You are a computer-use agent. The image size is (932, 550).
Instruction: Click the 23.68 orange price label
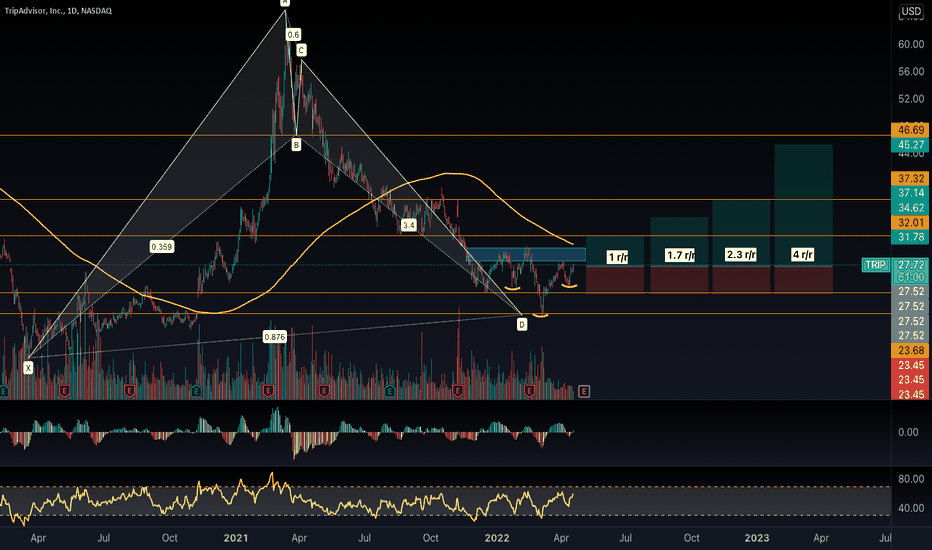(x=911, y=351)
